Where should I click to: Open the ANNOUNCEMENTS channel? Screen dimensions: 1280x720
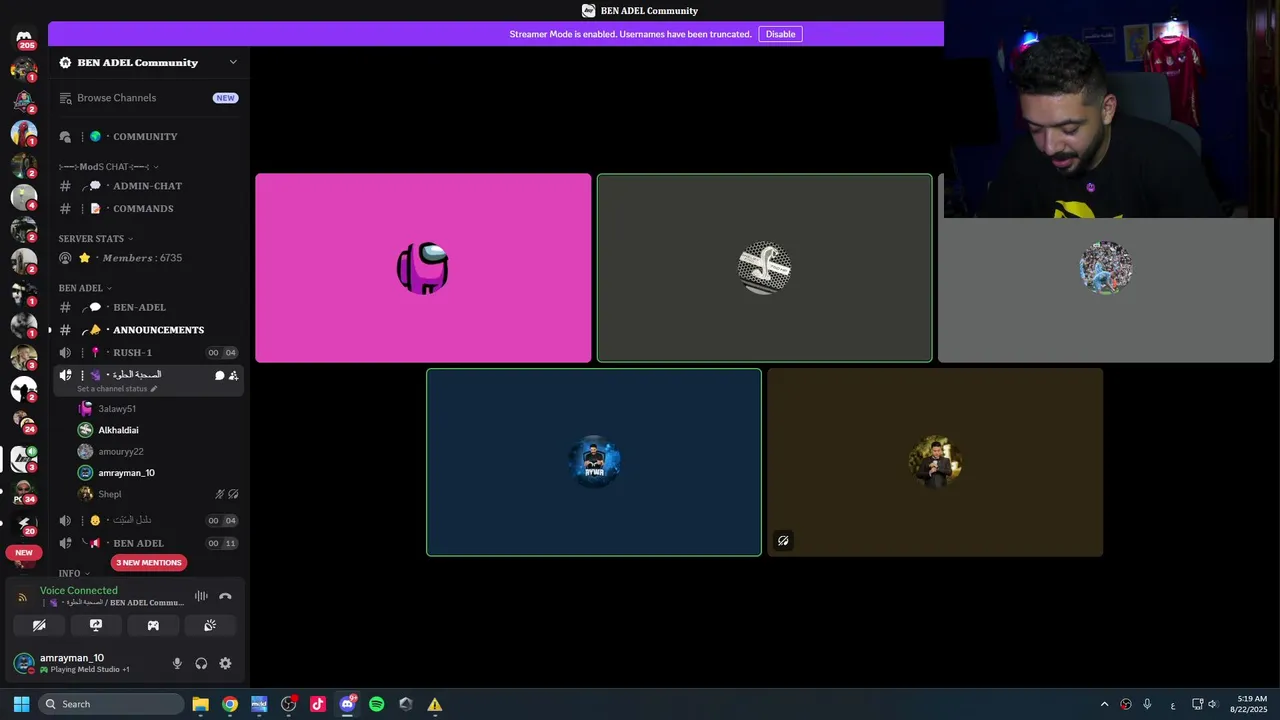(148, 330)
